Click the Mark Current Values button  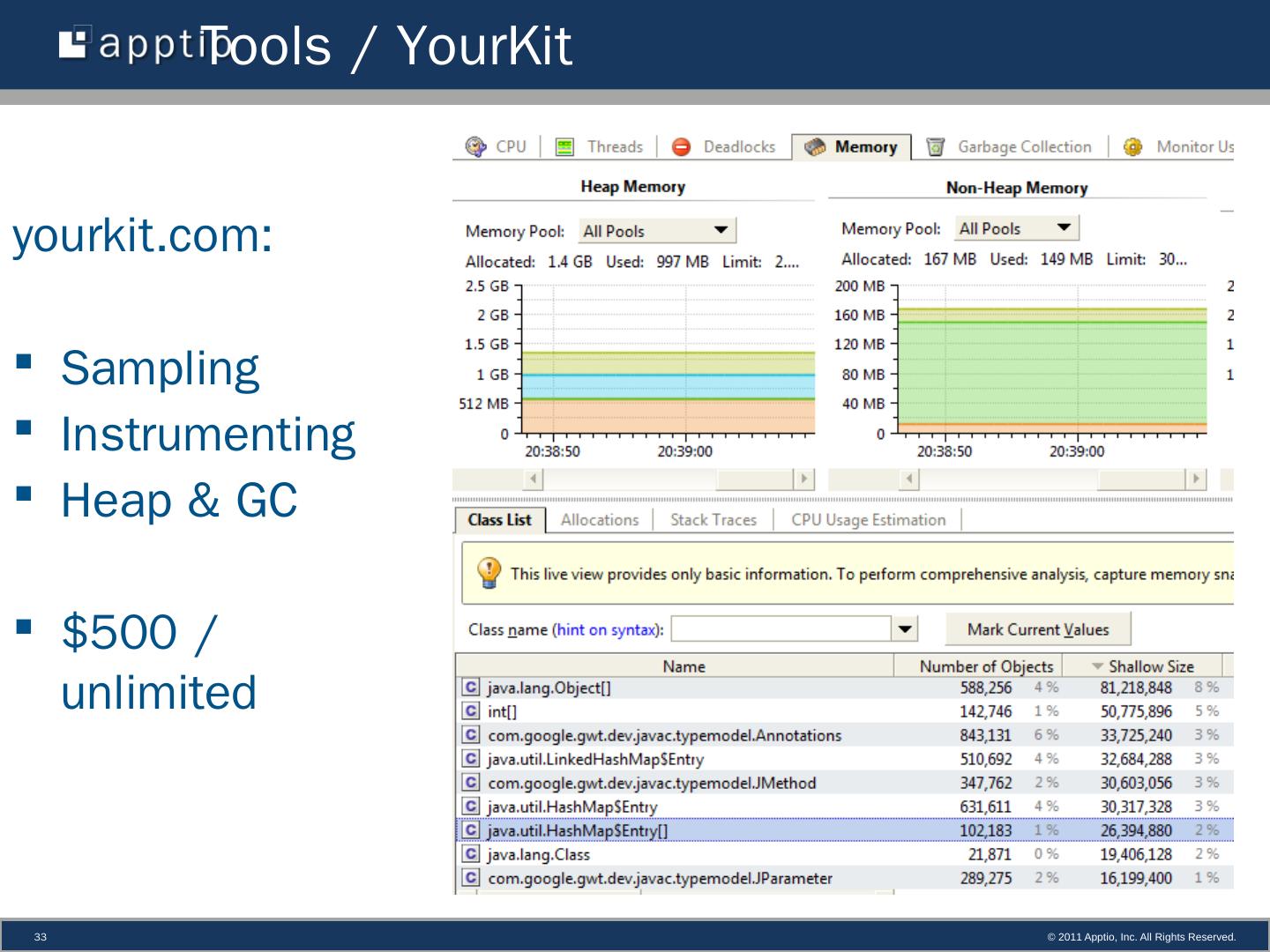[x=1038, y=629]
